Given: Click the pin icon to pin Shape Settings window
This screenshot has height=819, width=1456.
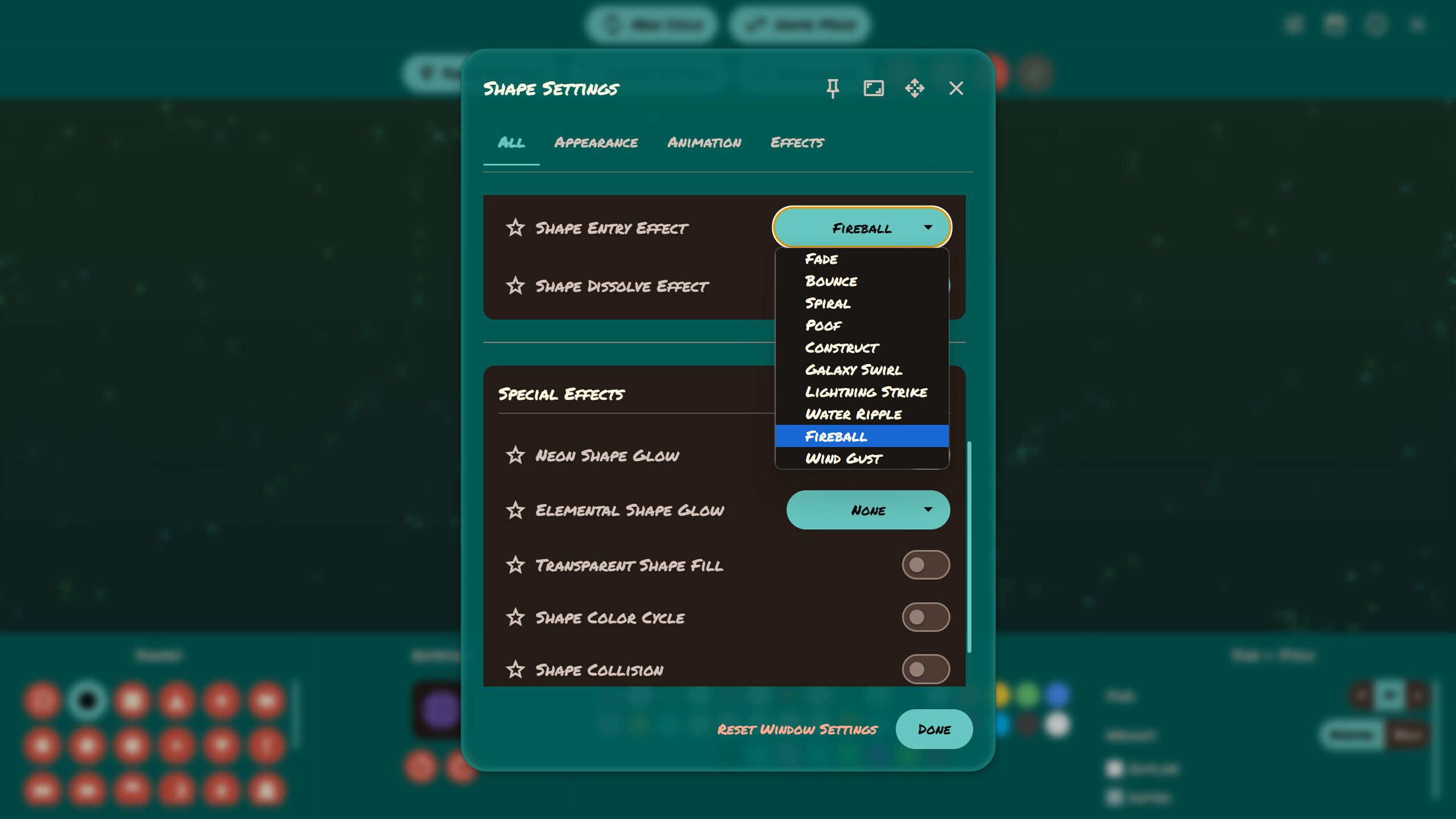Looking at the screenshot, I should pyautogui.click(x=833, y=88).
